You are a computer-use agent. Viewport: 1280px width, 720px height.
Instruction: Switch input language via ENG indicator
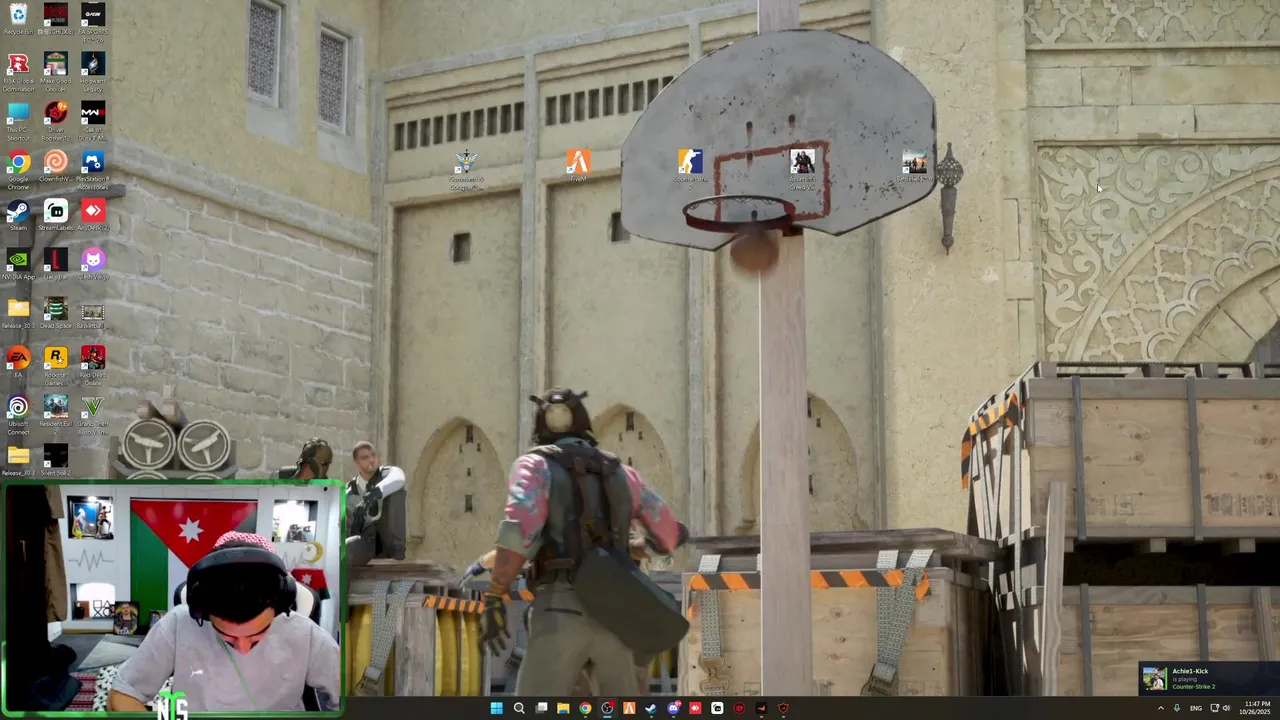click(1196, 708)
